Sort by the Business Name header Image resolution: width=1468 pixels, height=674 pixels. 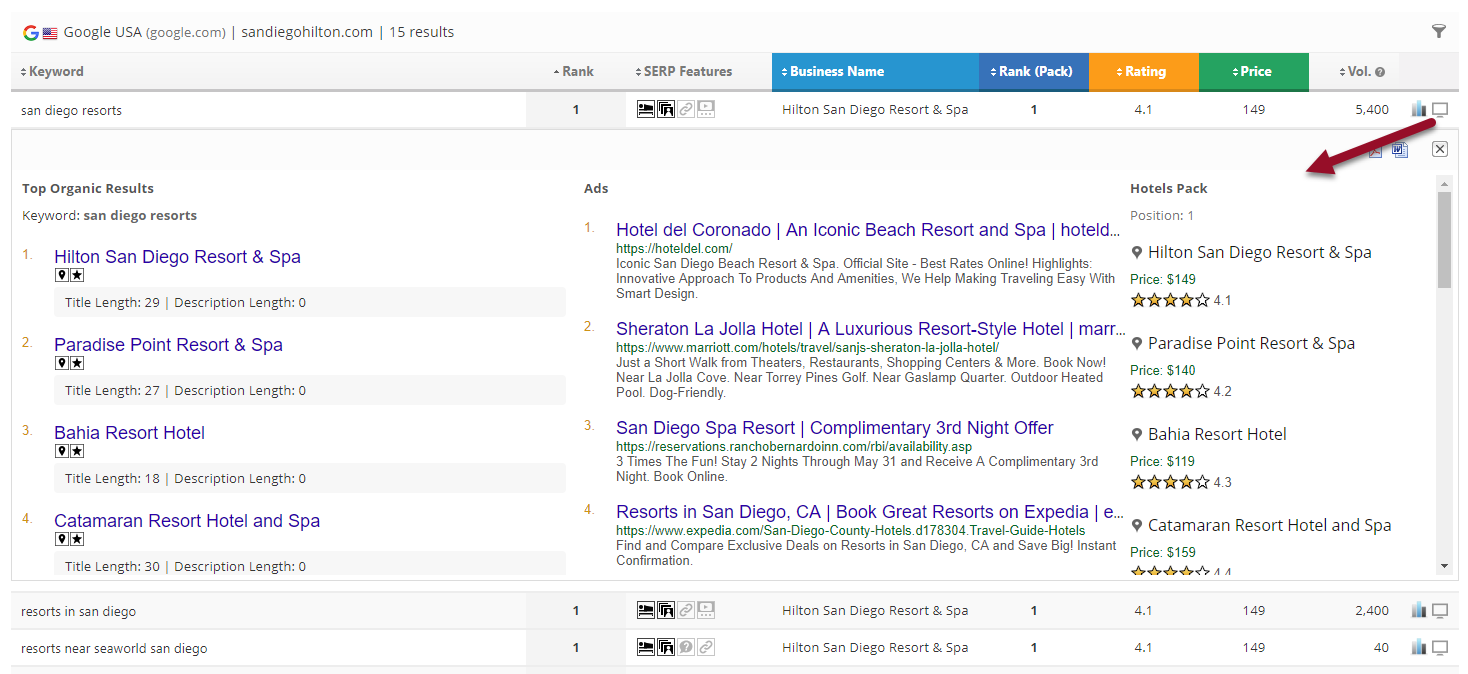(x=836, y=72)
